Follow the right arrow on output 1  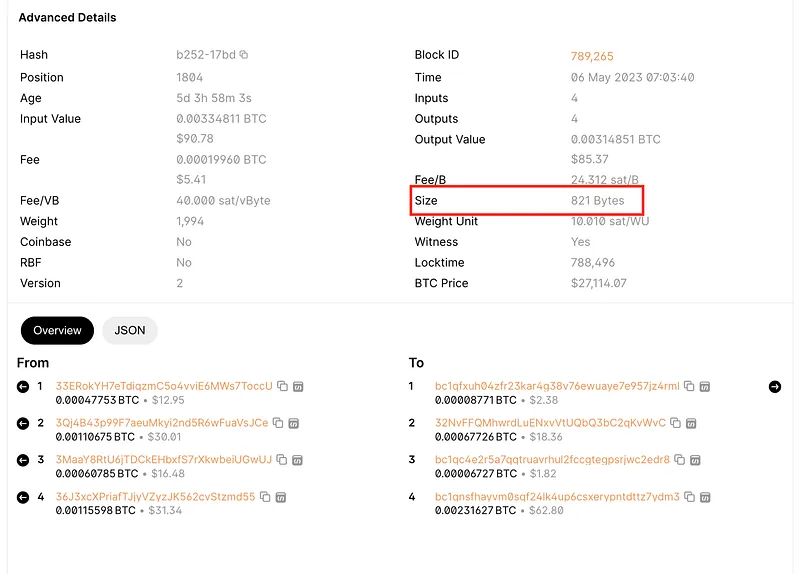tap(774, 387)
